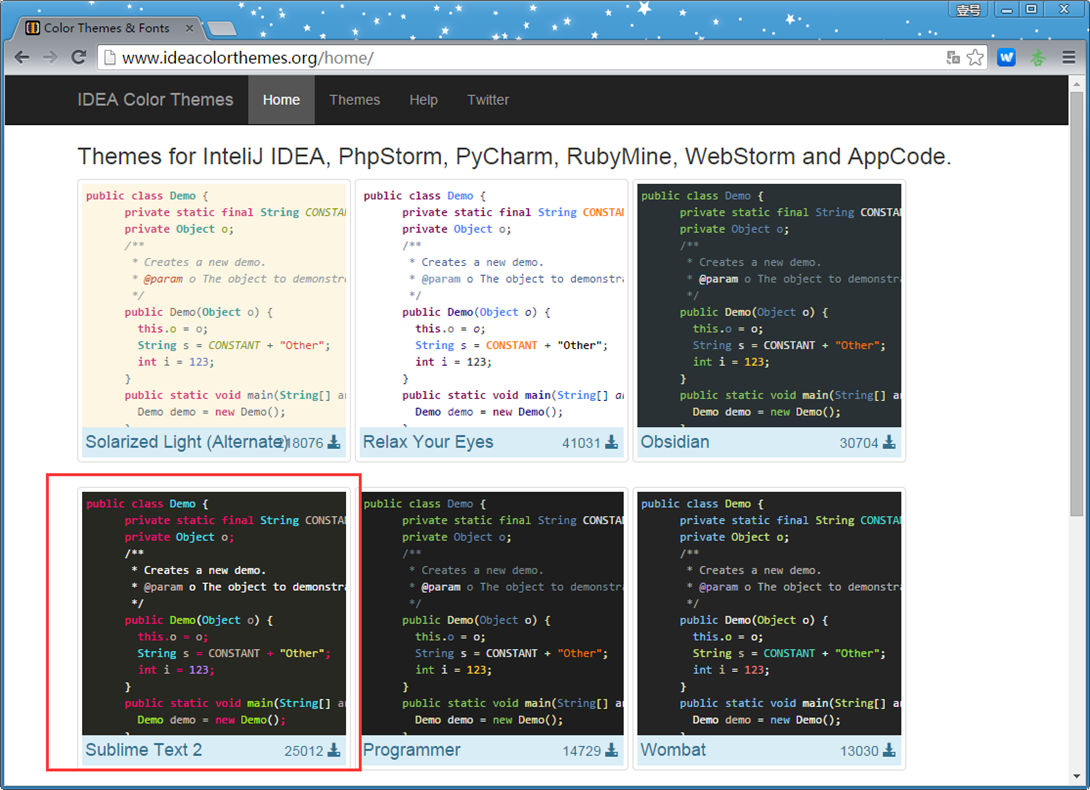The width and height of the screenshot is (1090, 790).
Task: Open the Solarized Light (Alternate) theme link
Action: (186, 442)
